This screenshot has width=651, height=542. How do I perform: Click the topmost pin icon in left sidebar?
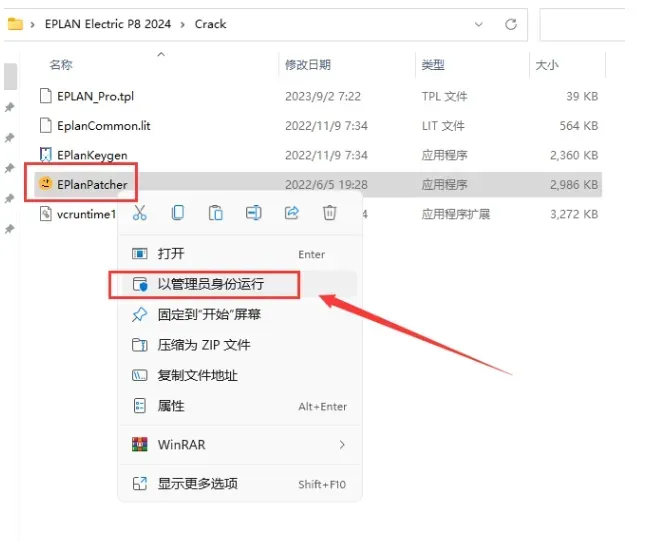(9, 108)
